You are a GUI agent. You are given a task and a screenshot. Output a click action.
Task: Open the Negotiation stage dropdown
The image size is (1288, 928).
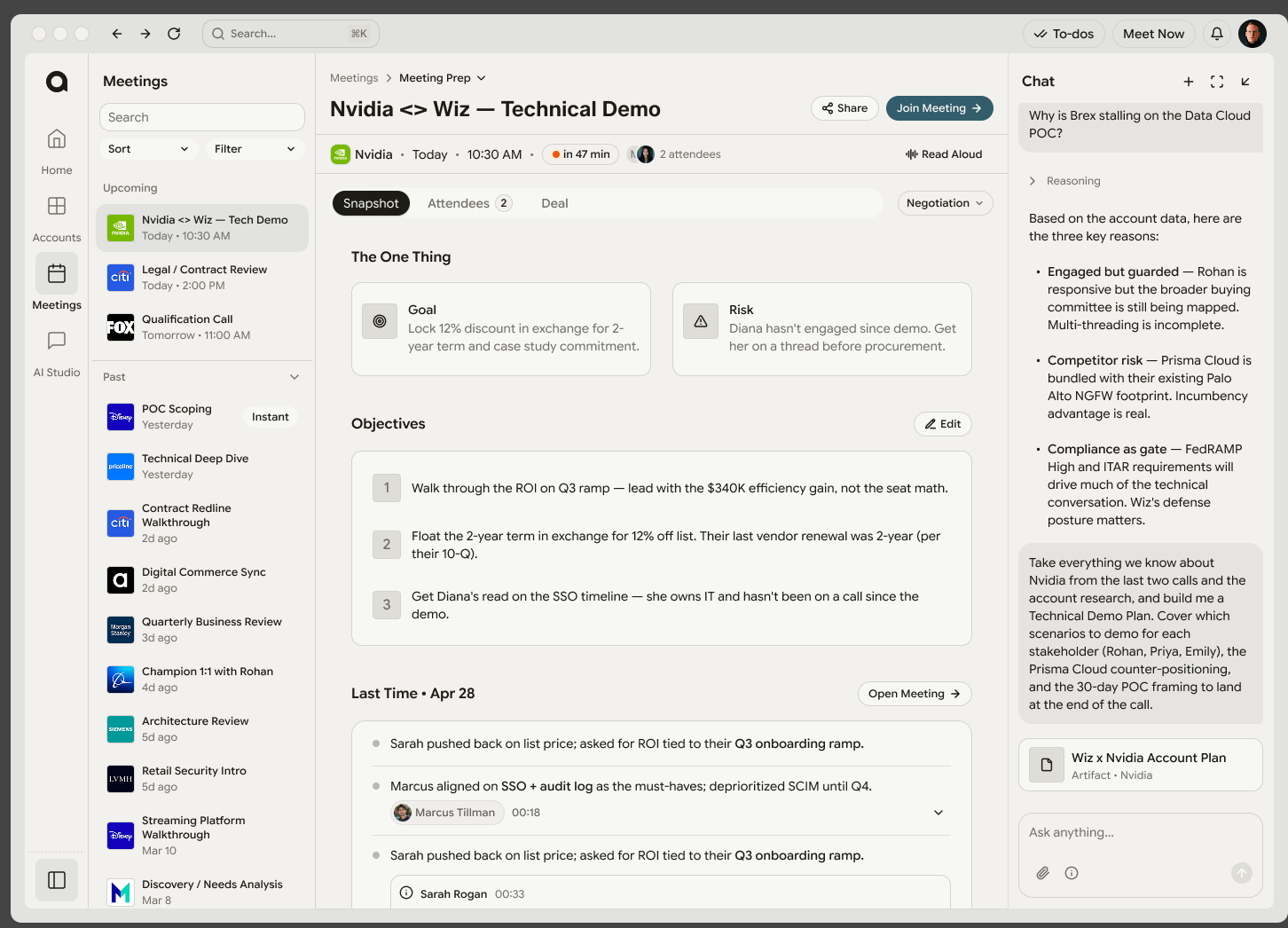point(946,203)
